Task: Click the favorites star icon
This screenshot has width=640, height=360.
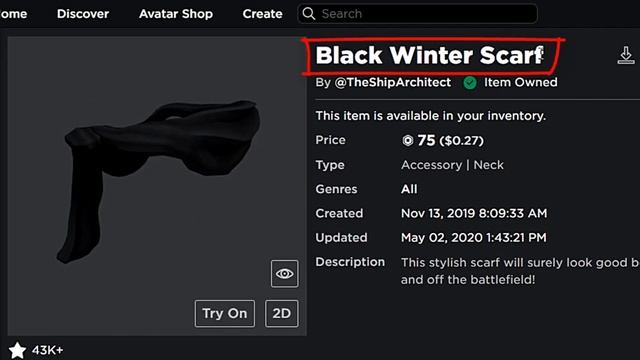Action: tap(17, 350)
